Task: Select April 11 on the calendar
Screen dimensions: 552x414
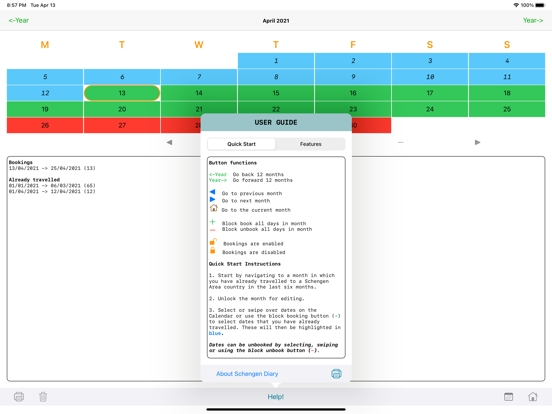Action: click(507, 77)
